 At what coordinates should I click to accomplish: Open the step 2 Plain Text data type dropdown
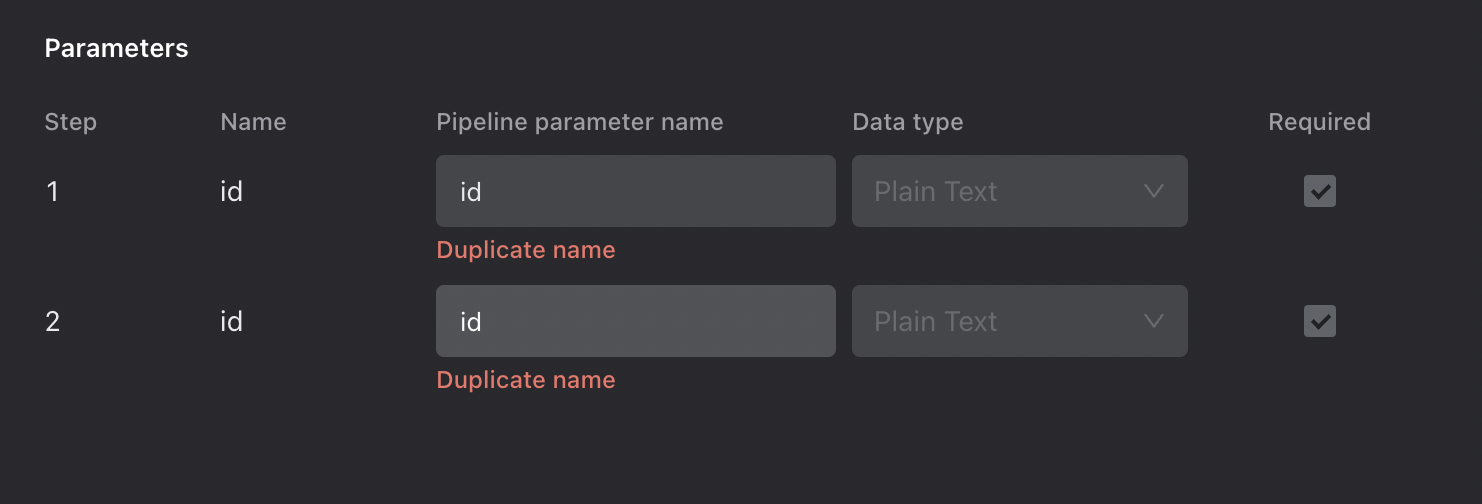(x=1019, y=321)
